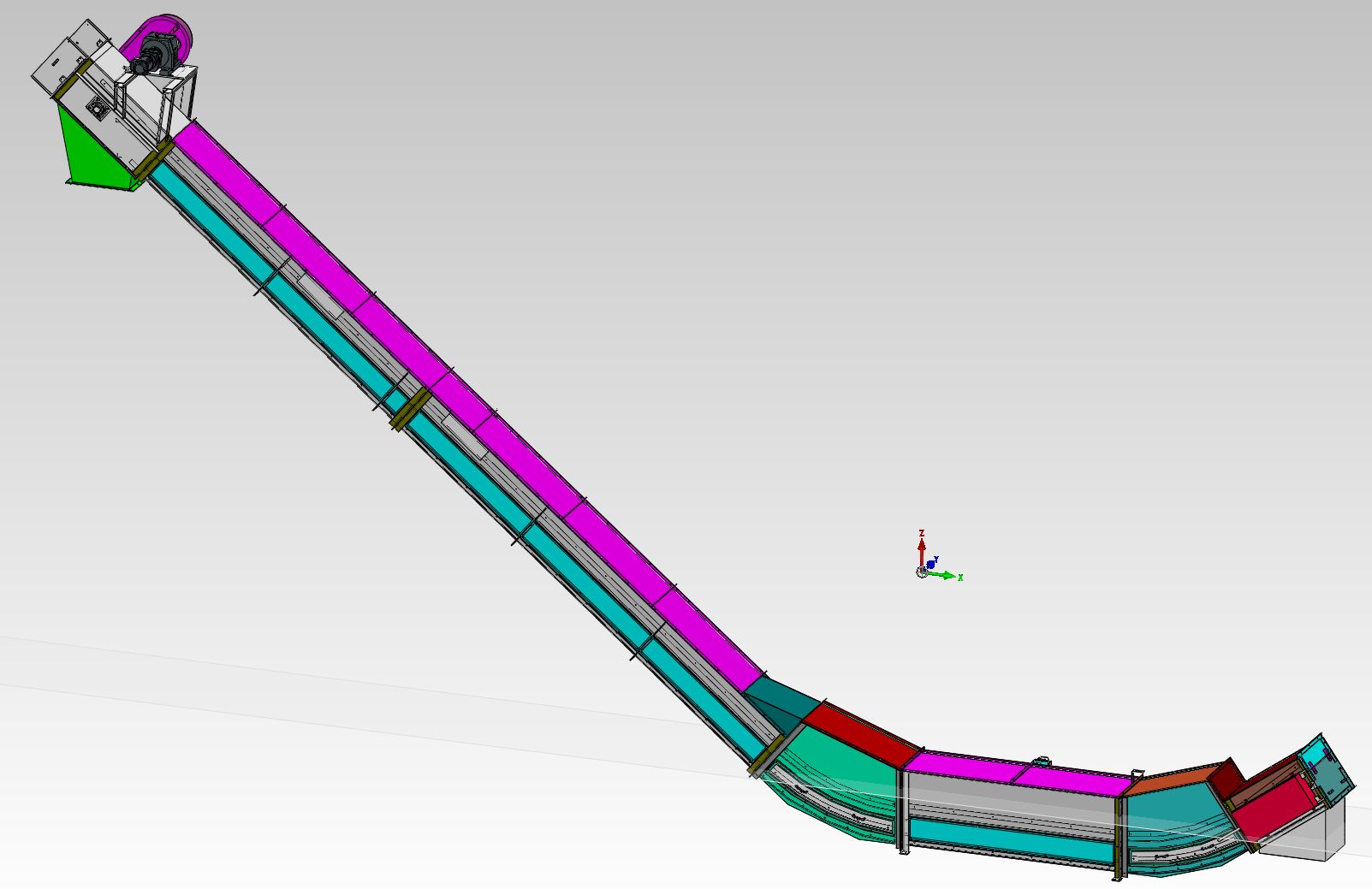
Task: Pick the olive flange beside the green chute
Action: [x=153, y=160]
